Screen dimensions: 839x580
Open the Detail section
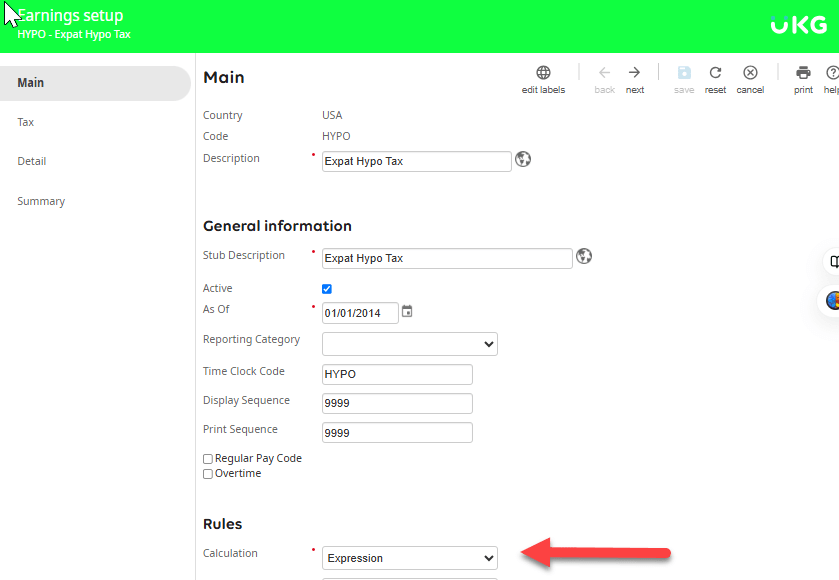pos(32,161)
